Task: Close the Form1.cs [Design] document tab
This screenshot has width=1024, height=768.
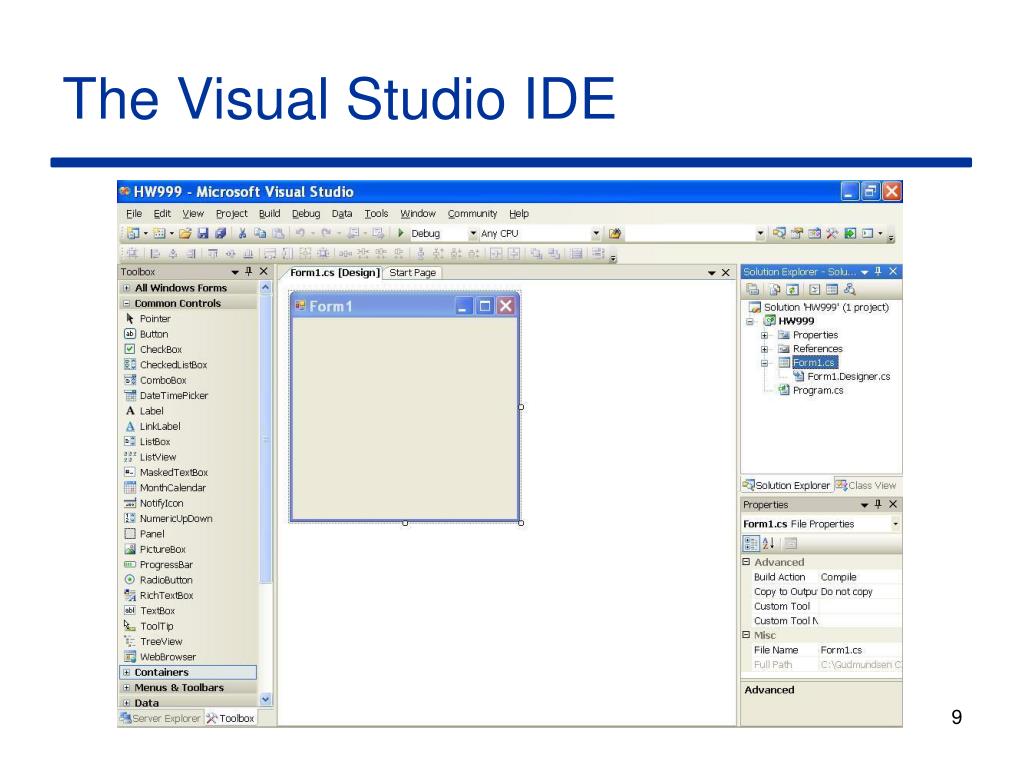Action: [x=725, y=272]
